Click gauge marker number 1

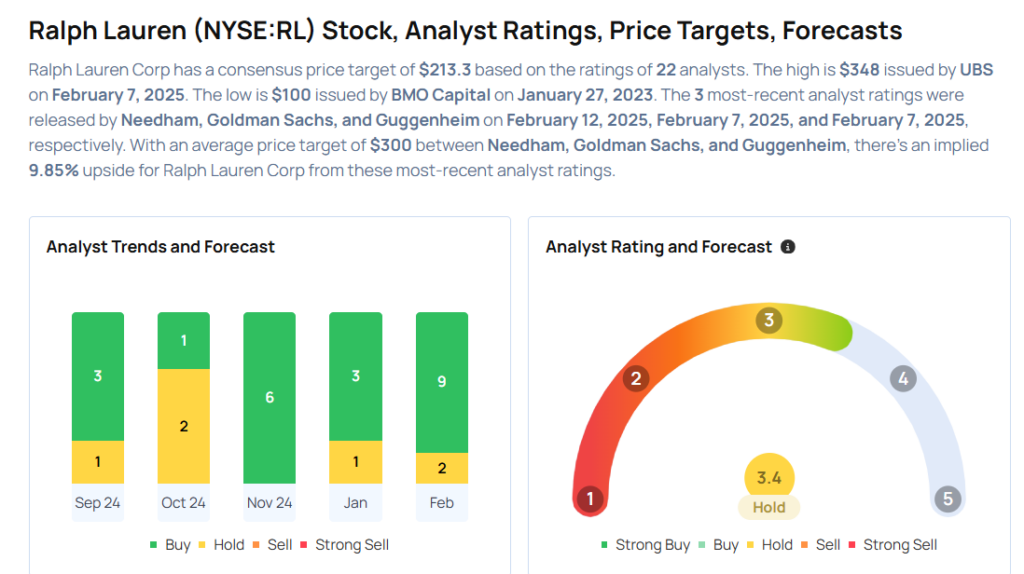(590, 498)
